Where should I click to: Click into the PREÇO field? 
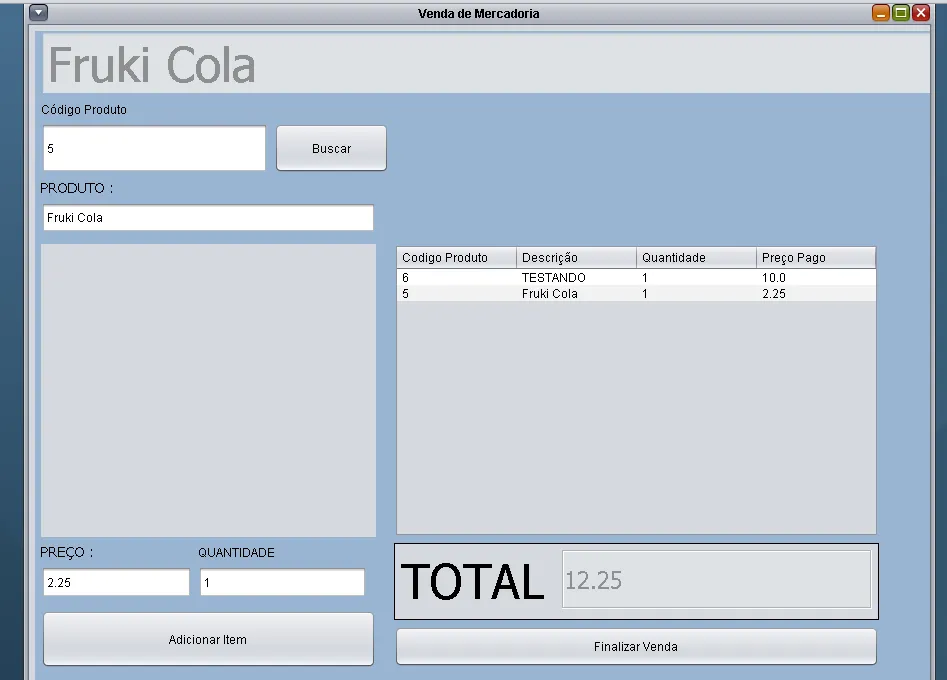tap(116, 582)
